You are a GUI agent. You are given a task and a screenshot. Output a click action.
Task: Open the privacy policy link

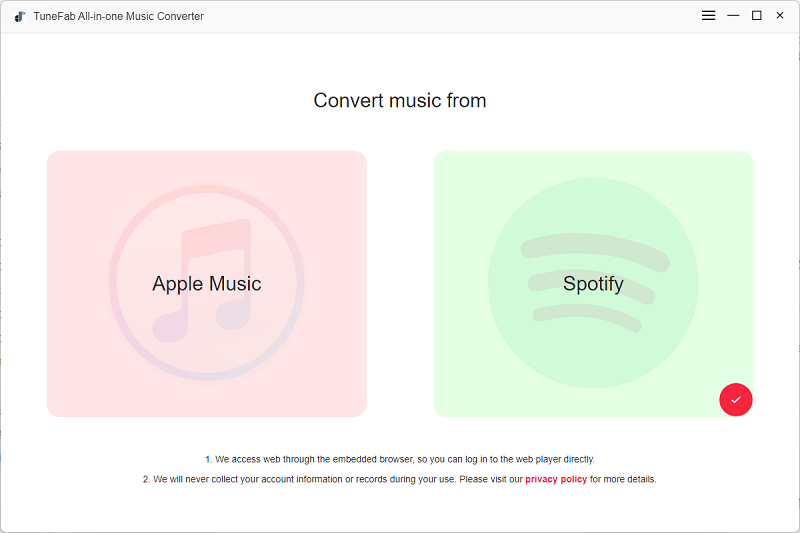(556, 479)
